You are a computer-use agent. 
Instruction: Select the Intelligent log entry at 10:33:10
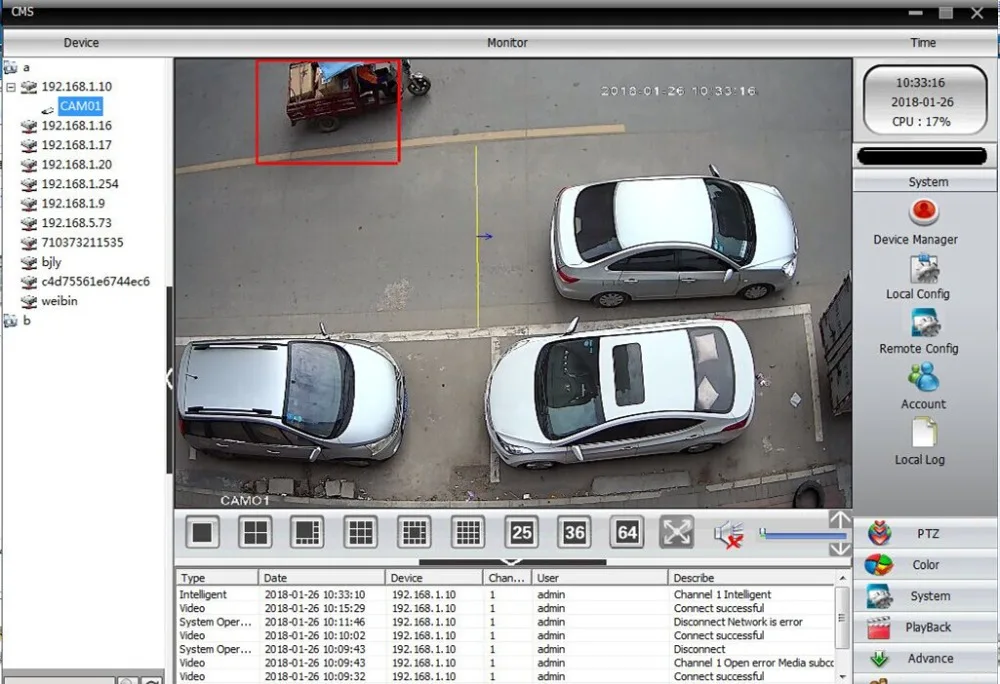505,594
